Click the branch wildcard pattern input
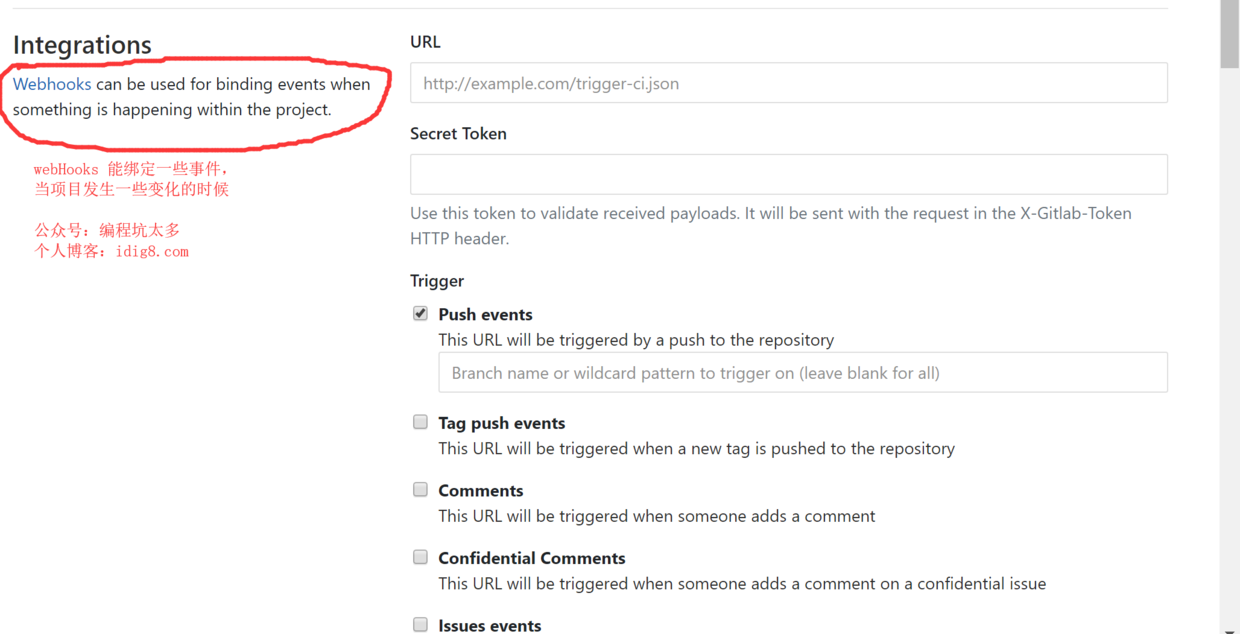This screenshot has width=1240, height=634. (802, 372)
